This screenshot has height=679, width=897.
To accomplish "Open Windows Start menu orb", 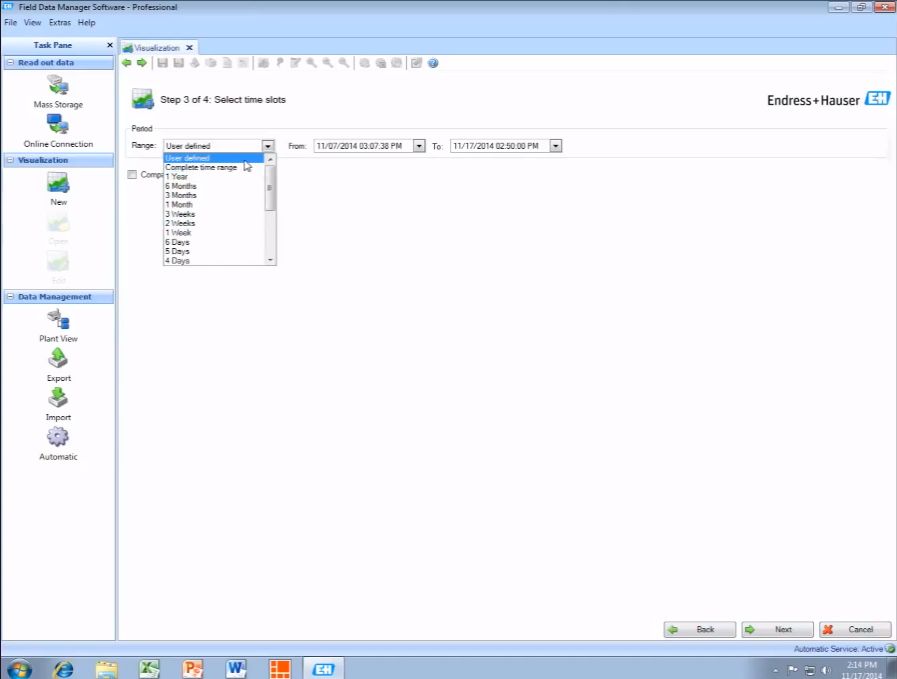I will pos(19,669).
